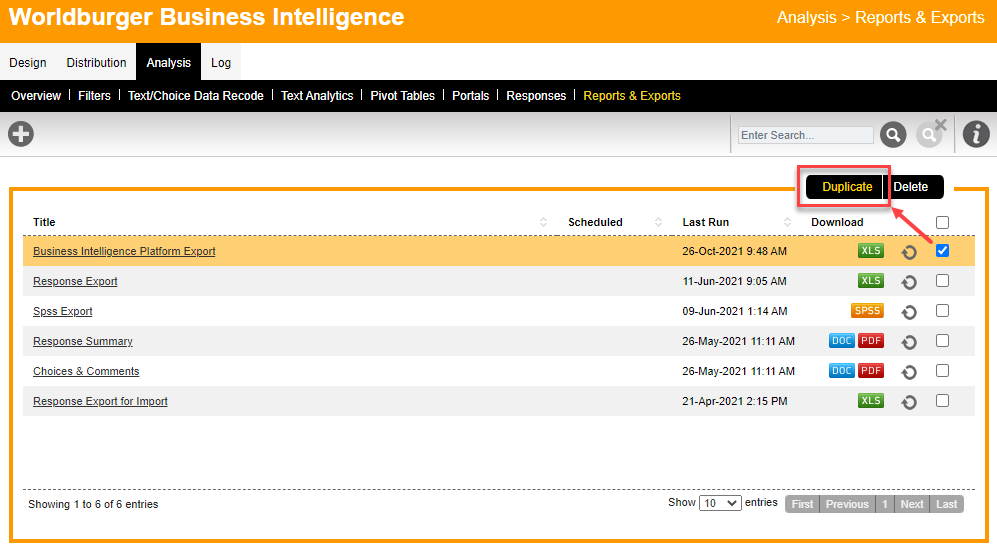997x559 pixels.
Task: Uncheck the Business Intelligence Platform Export checkbox
Action: (942, 251)
